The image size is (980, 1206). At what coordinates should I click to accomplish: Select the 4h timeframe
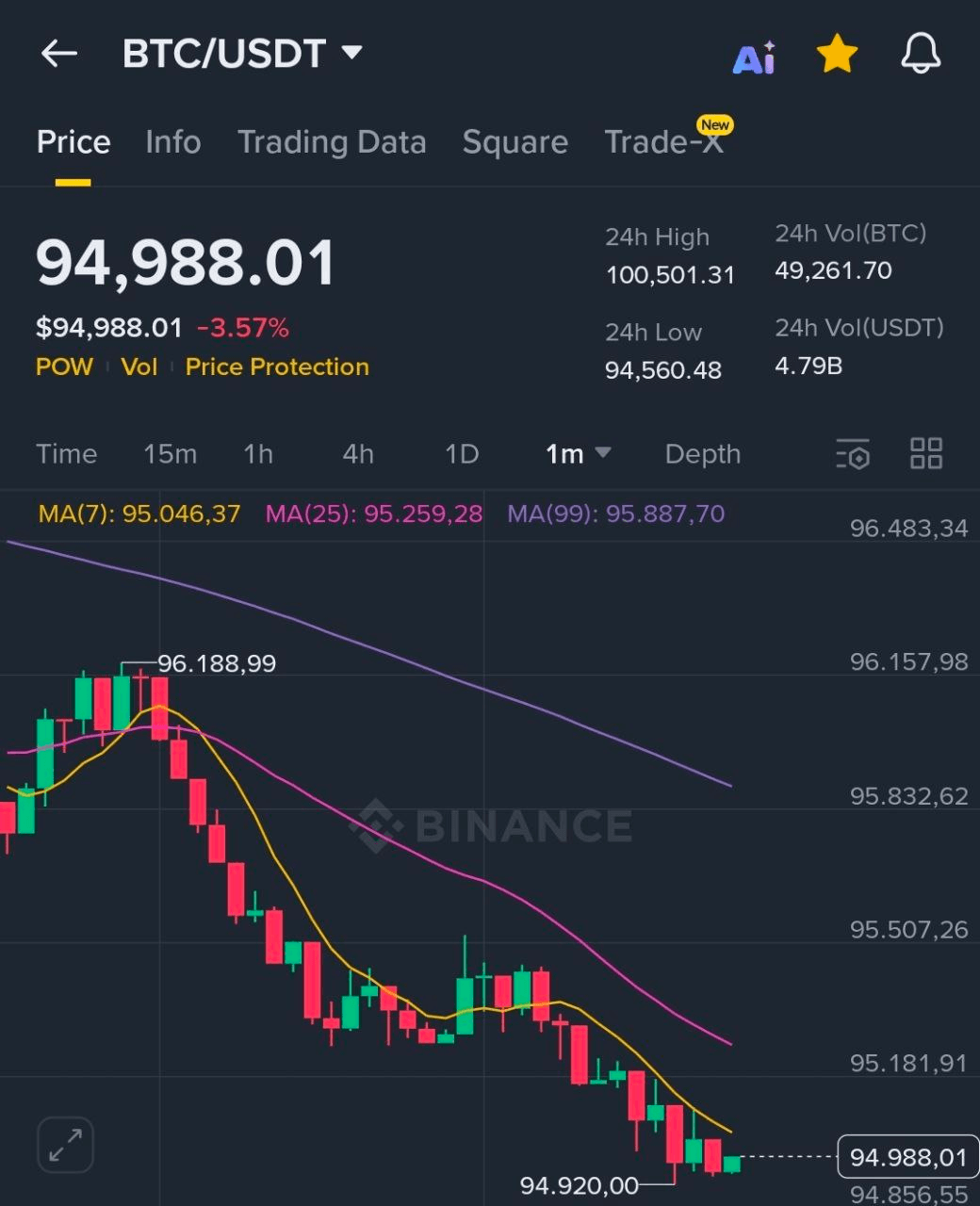358,454
